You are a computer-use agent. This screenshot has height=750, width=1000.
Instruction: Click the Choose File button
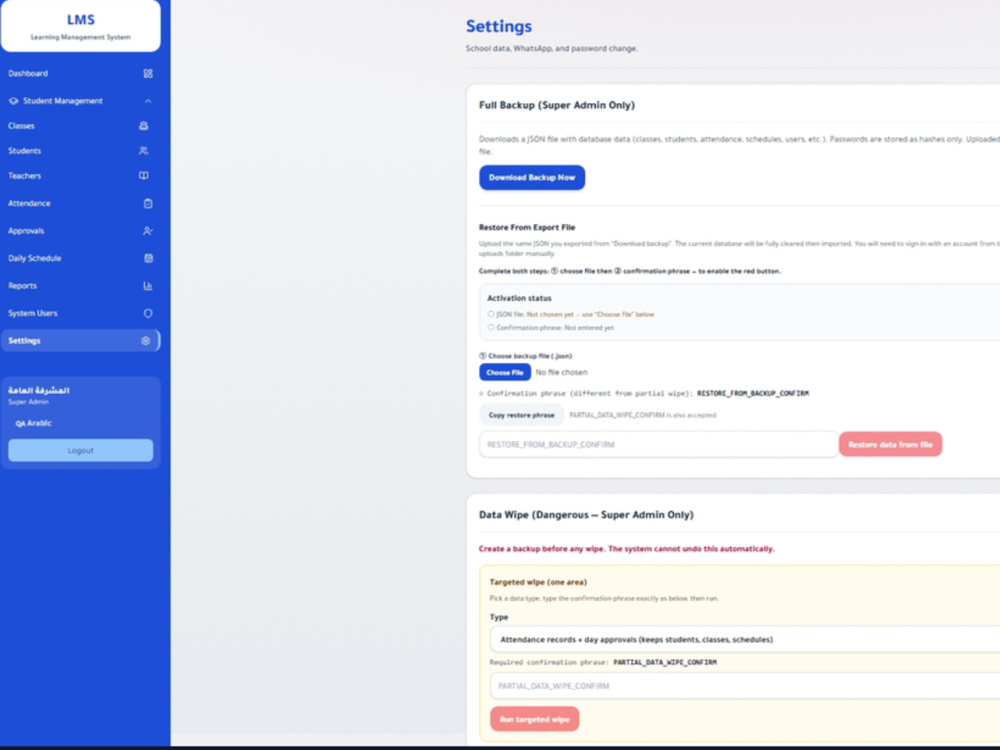coord(504,372)
